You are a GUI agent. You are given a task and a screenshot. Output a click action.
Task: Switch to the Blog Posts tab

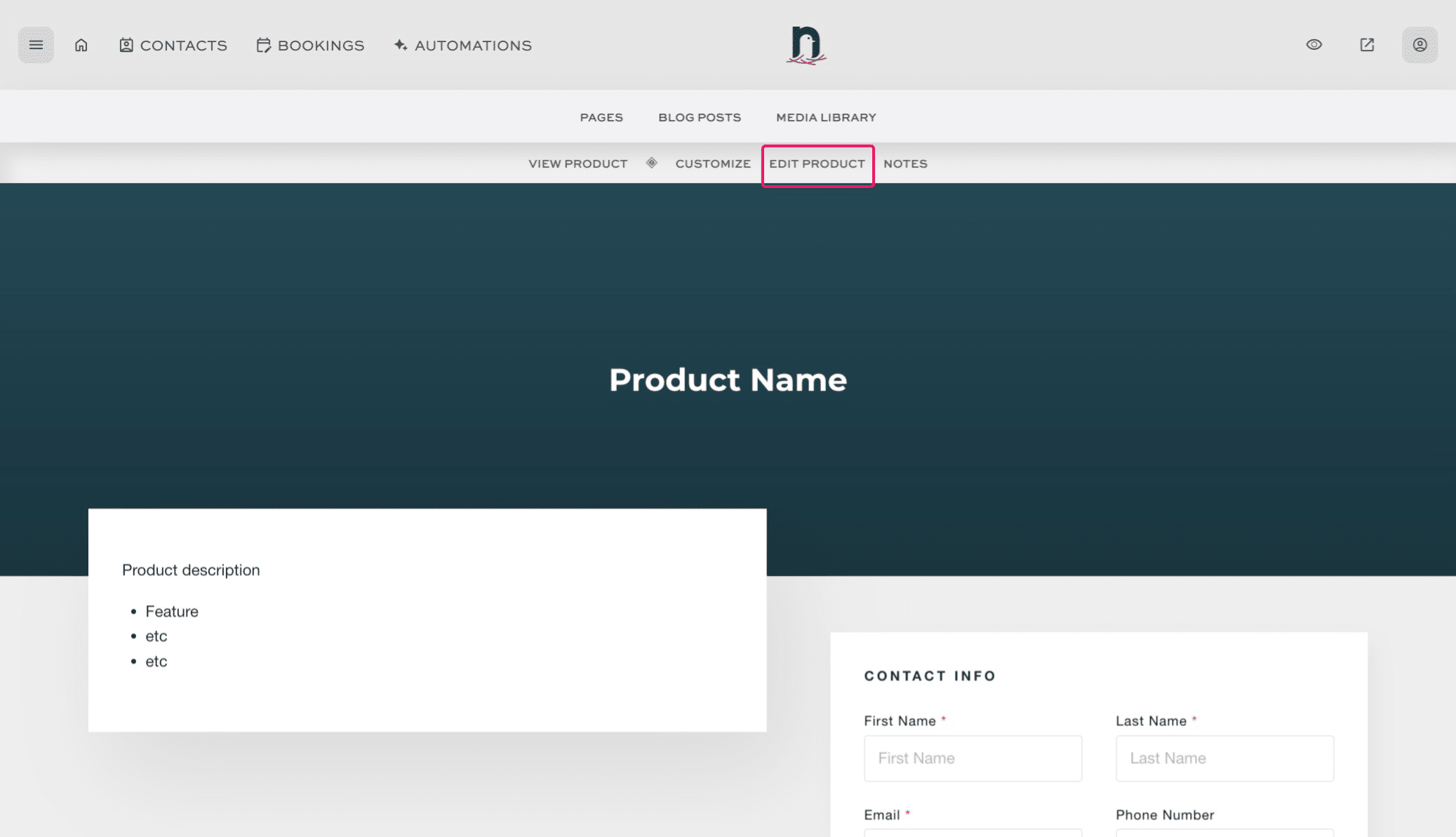[x=699, y=117]
